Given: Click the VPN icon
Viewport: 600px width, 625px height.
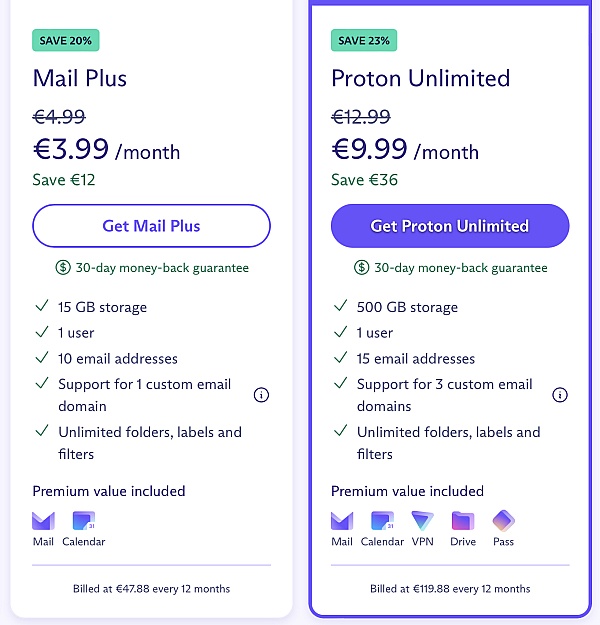Looking at the screenshot, I should coord(423,521).
